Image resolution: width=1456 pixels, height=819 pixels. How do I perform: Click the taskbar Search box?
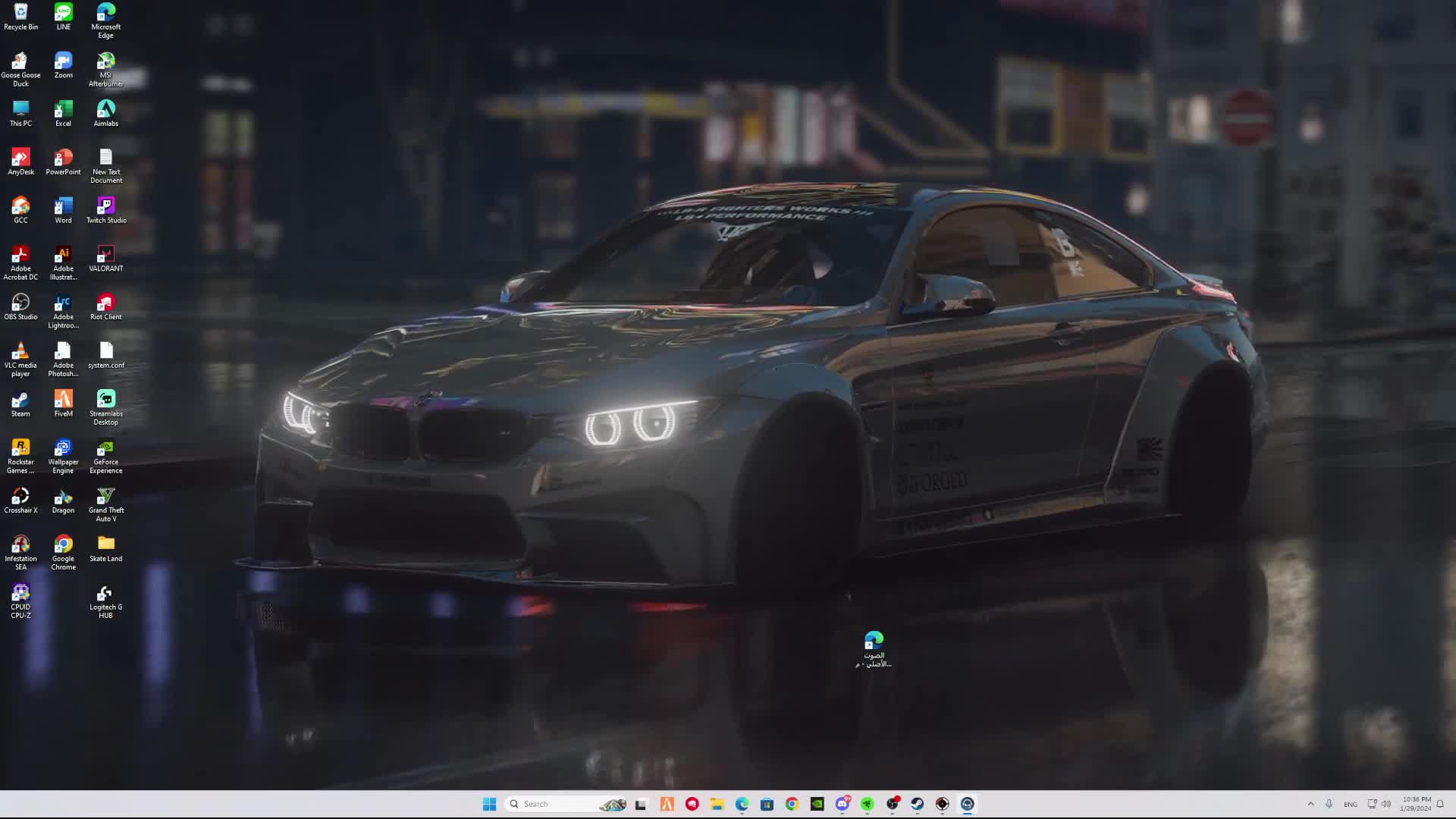point(566,804)
